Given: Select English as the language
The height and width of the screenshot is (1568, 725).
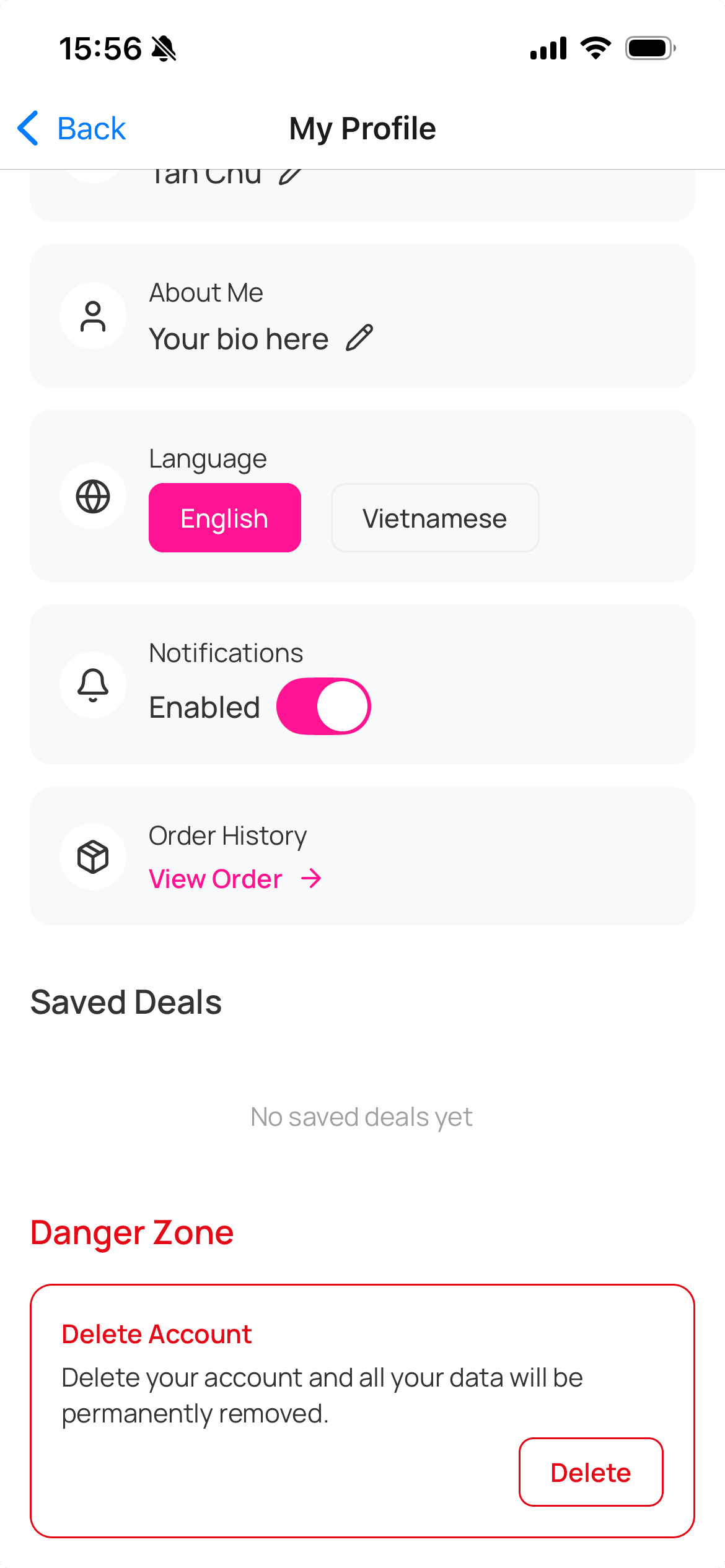Looking at the screenshot, I should (224, 518).
